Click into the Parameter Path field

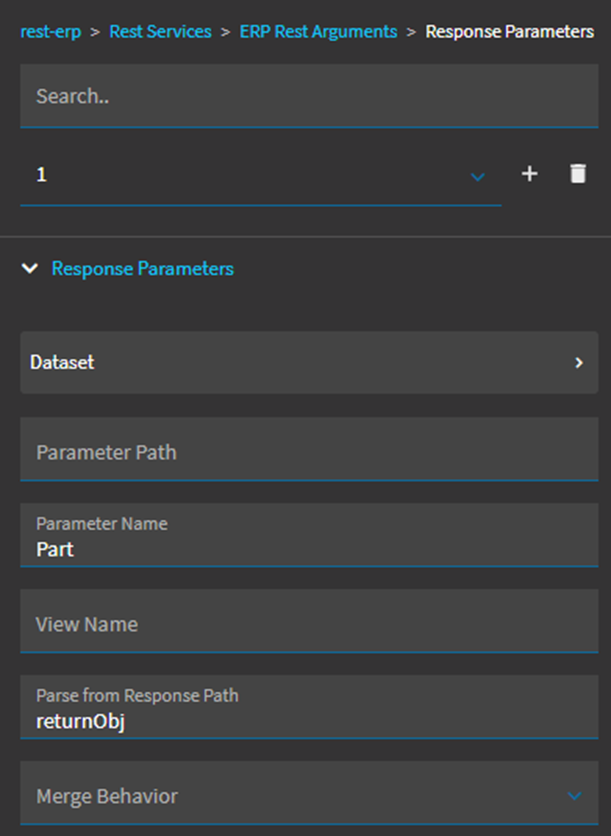pos(308,452)
